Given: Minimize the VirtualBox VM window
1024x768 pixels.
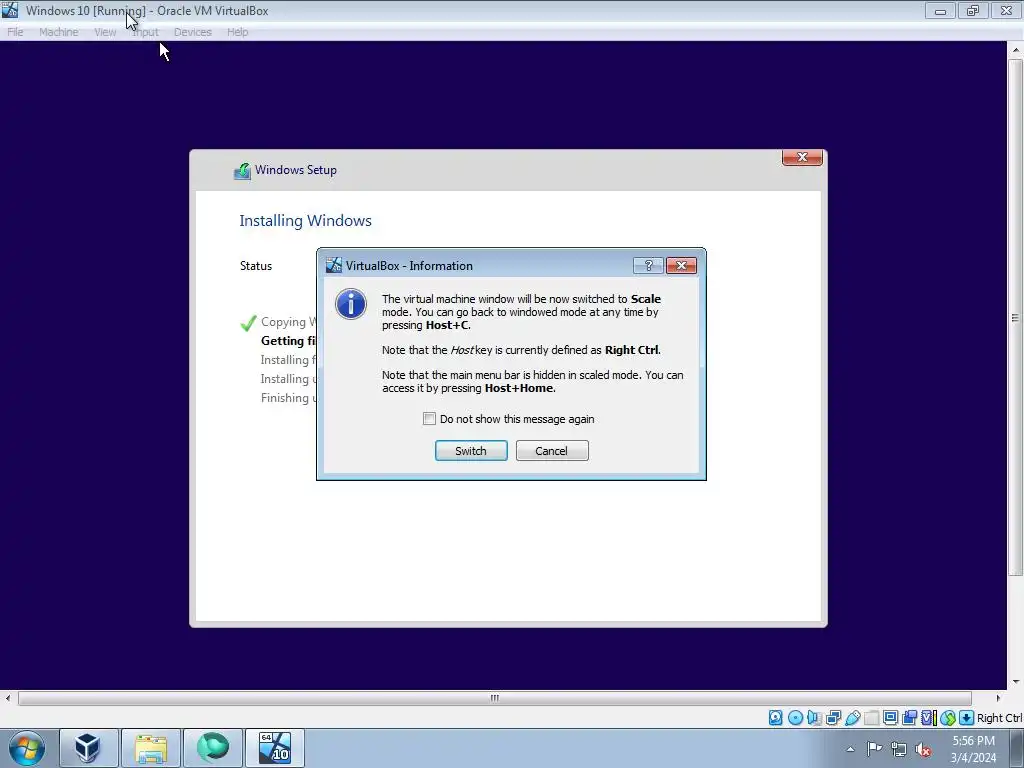Looking at the screenshot, I should pos(940,10).
